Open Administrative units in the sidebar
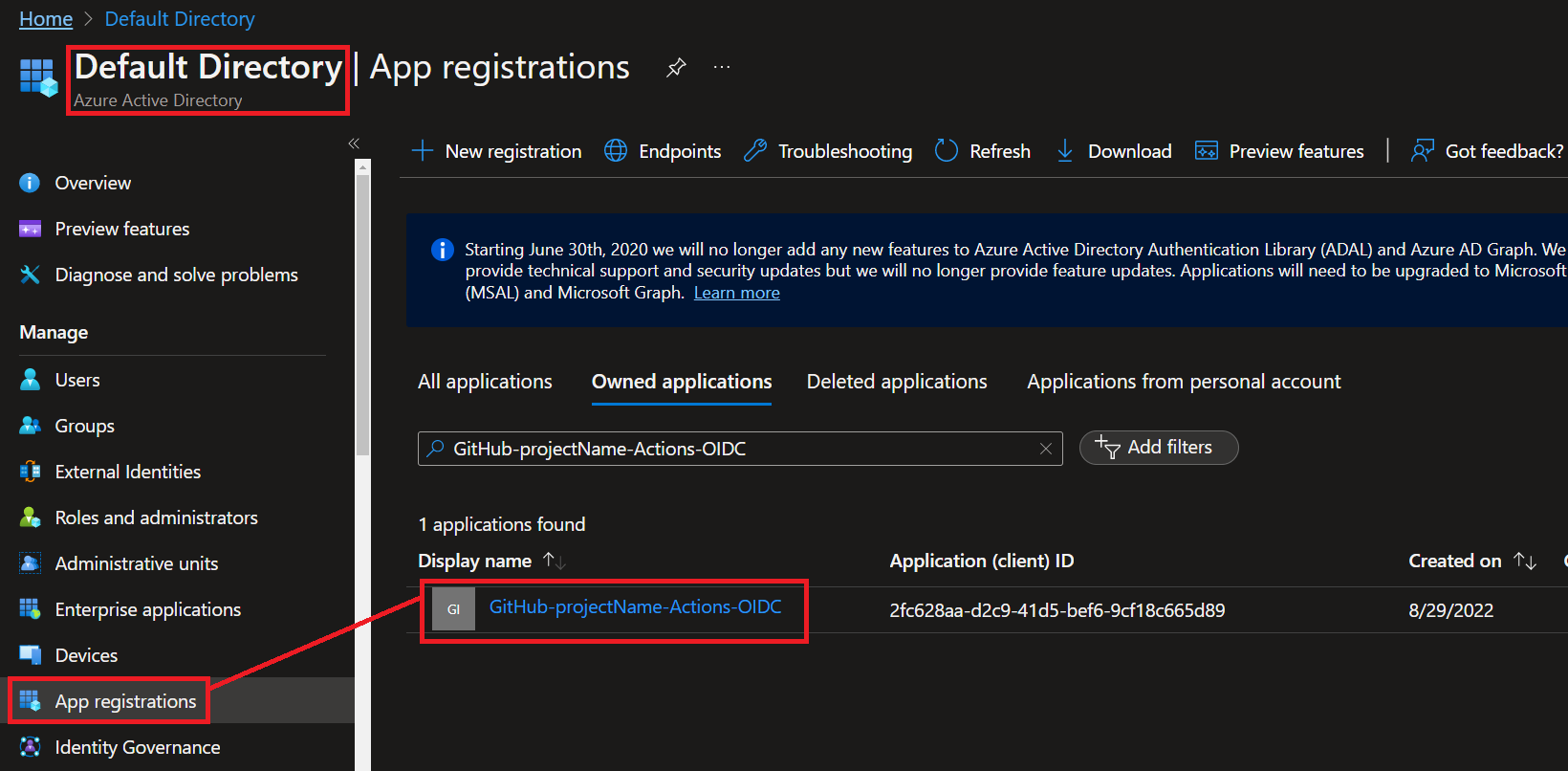Image resolution: width=1568 pixels, height=771 pixels. tap(137, 563)
